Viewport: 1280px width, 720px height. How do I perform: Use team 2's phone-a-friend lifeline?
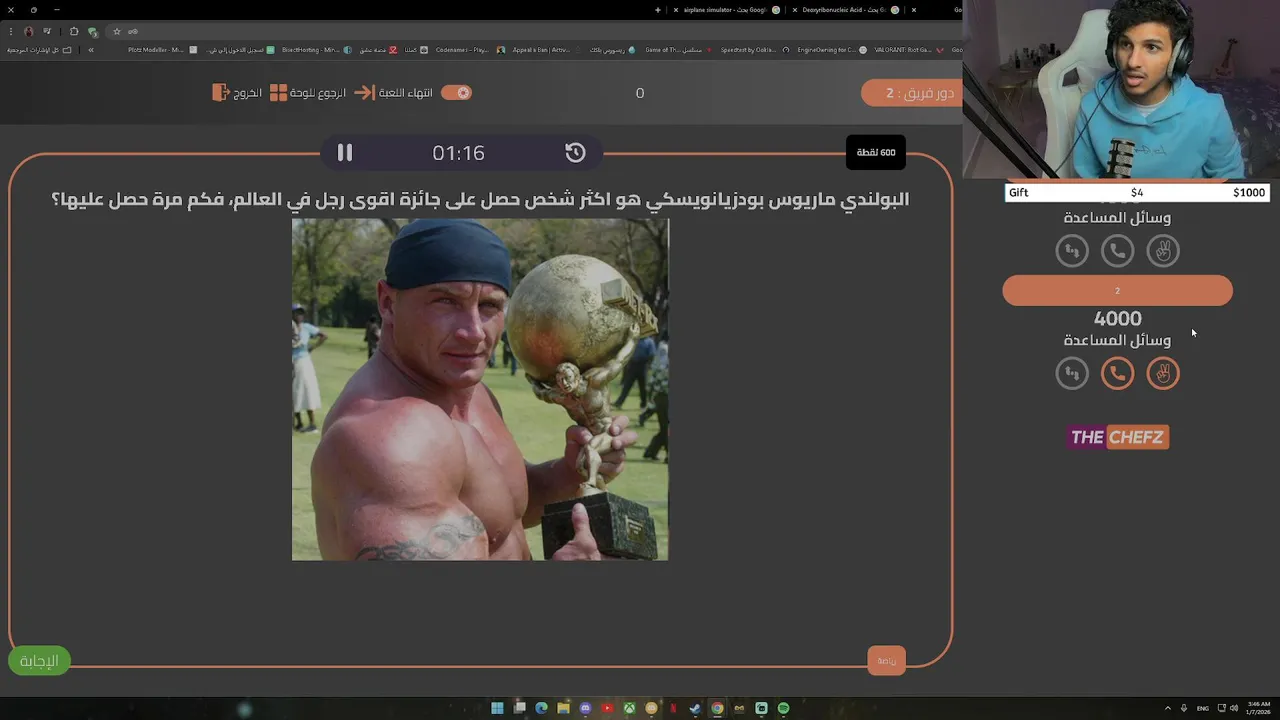click(x=1117, y=373)
